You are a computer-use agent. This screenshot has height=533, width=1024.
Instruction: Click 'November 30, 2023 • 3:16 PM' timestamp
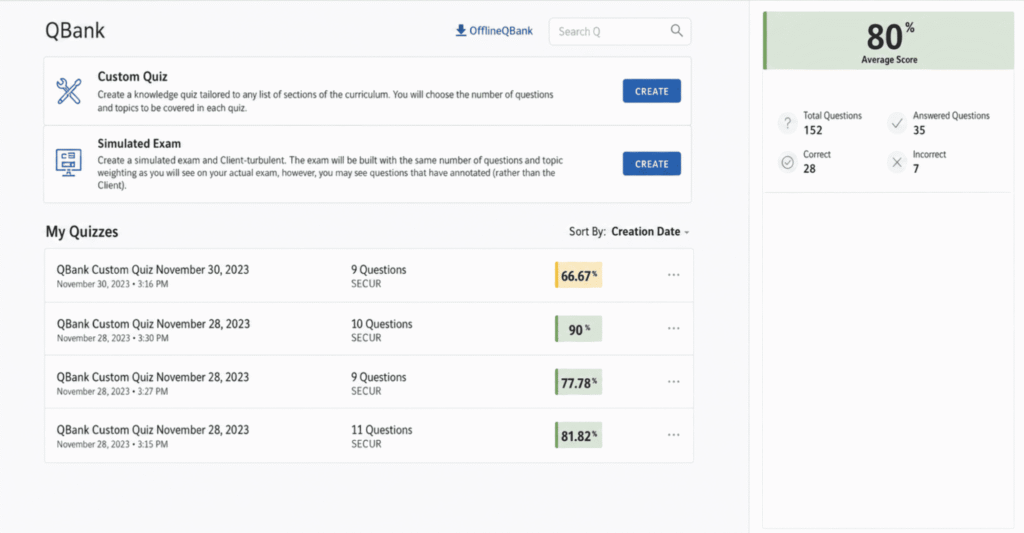tap(112, 284)
